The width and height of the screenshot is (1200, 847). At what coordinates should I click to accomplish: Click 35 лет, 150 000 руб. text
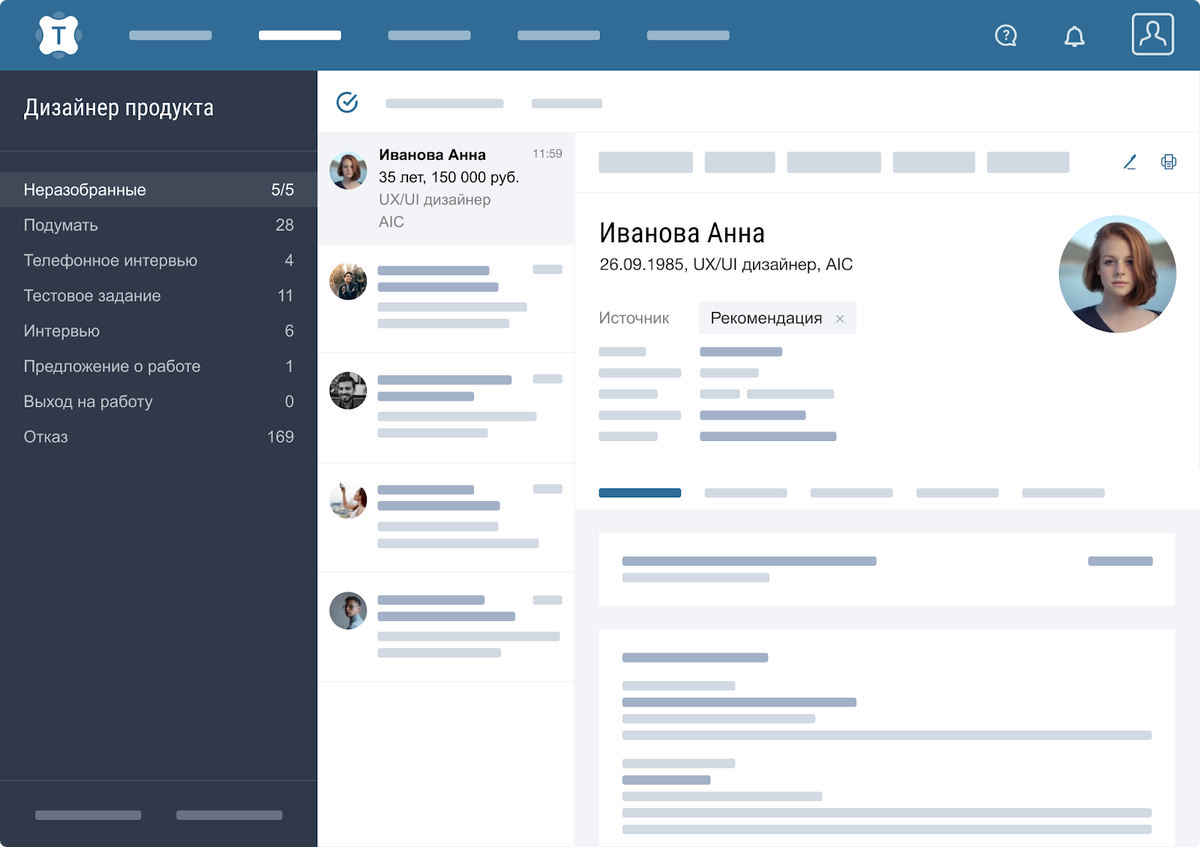point(449,177)
